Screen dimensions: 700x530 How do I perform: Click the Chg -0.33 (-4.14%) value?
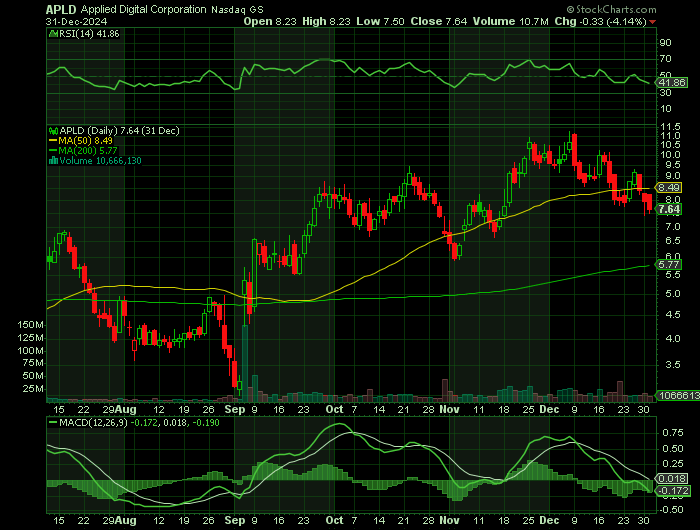[600, 21]
